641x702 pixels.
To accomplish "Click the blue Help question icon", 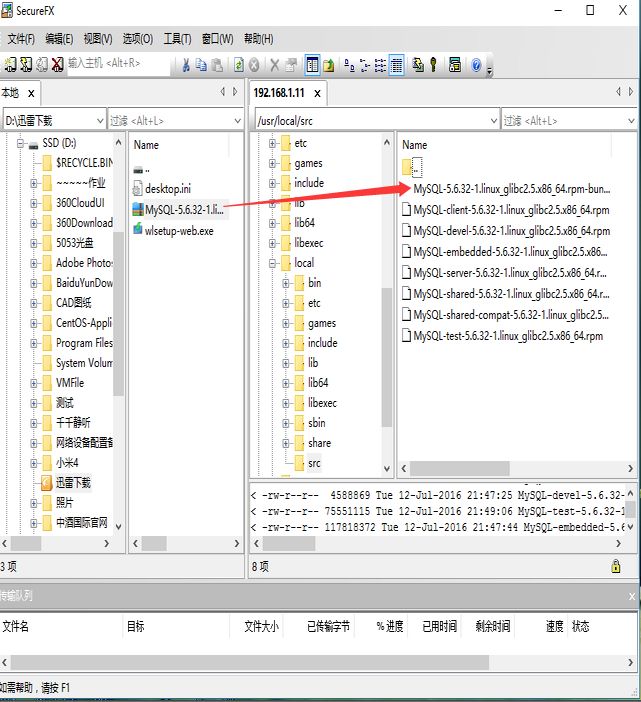I will 476,65.
